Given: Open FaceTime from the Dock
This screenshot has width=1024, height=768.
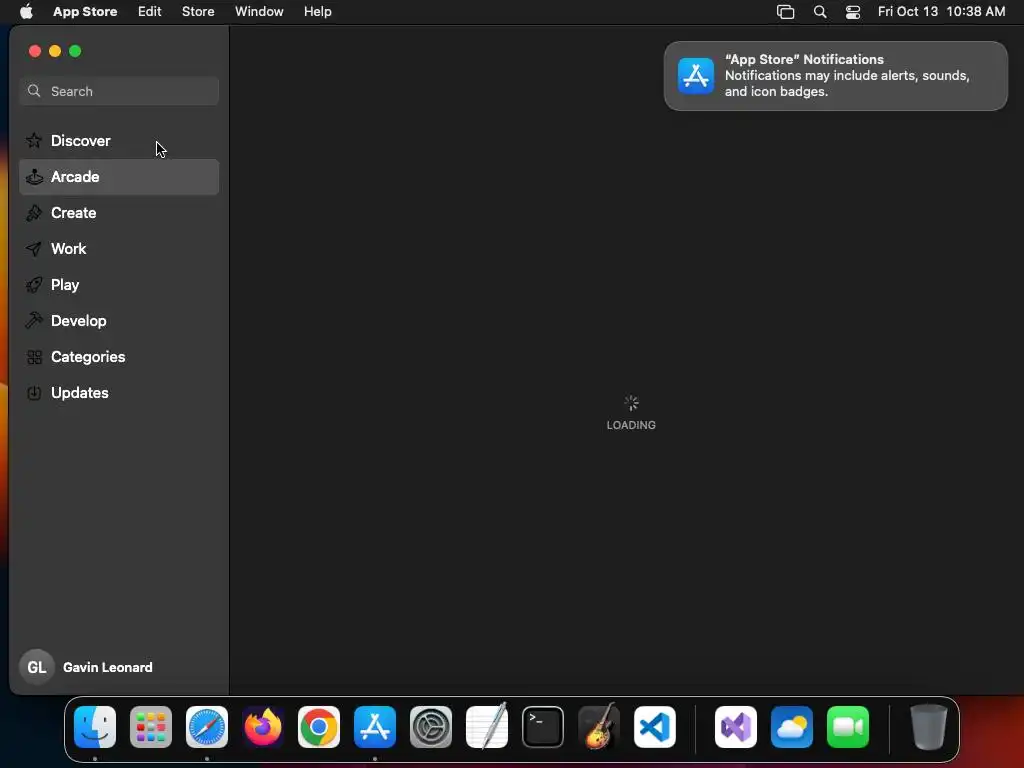Looking at the screenshot, I should pos(848,727).
